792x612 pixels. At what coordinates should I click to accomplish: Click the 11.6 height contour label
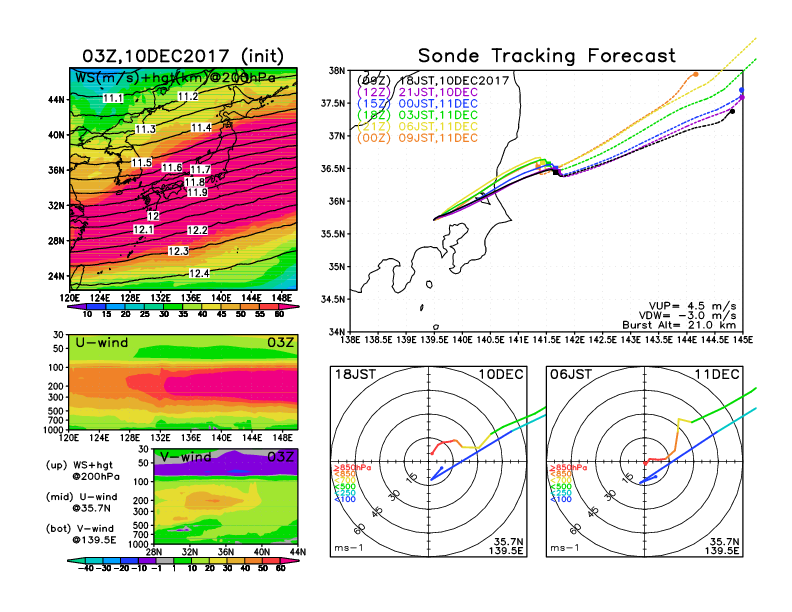(172, 168)
